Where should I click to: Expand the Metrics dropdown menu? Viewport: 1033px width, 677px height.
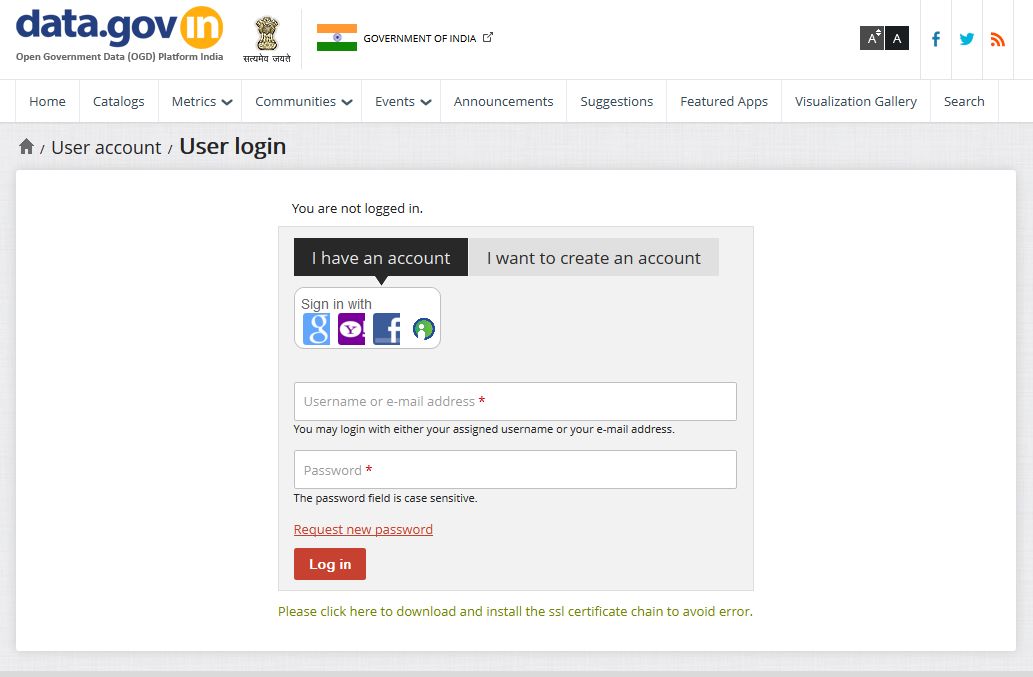(x=201, y=101)
